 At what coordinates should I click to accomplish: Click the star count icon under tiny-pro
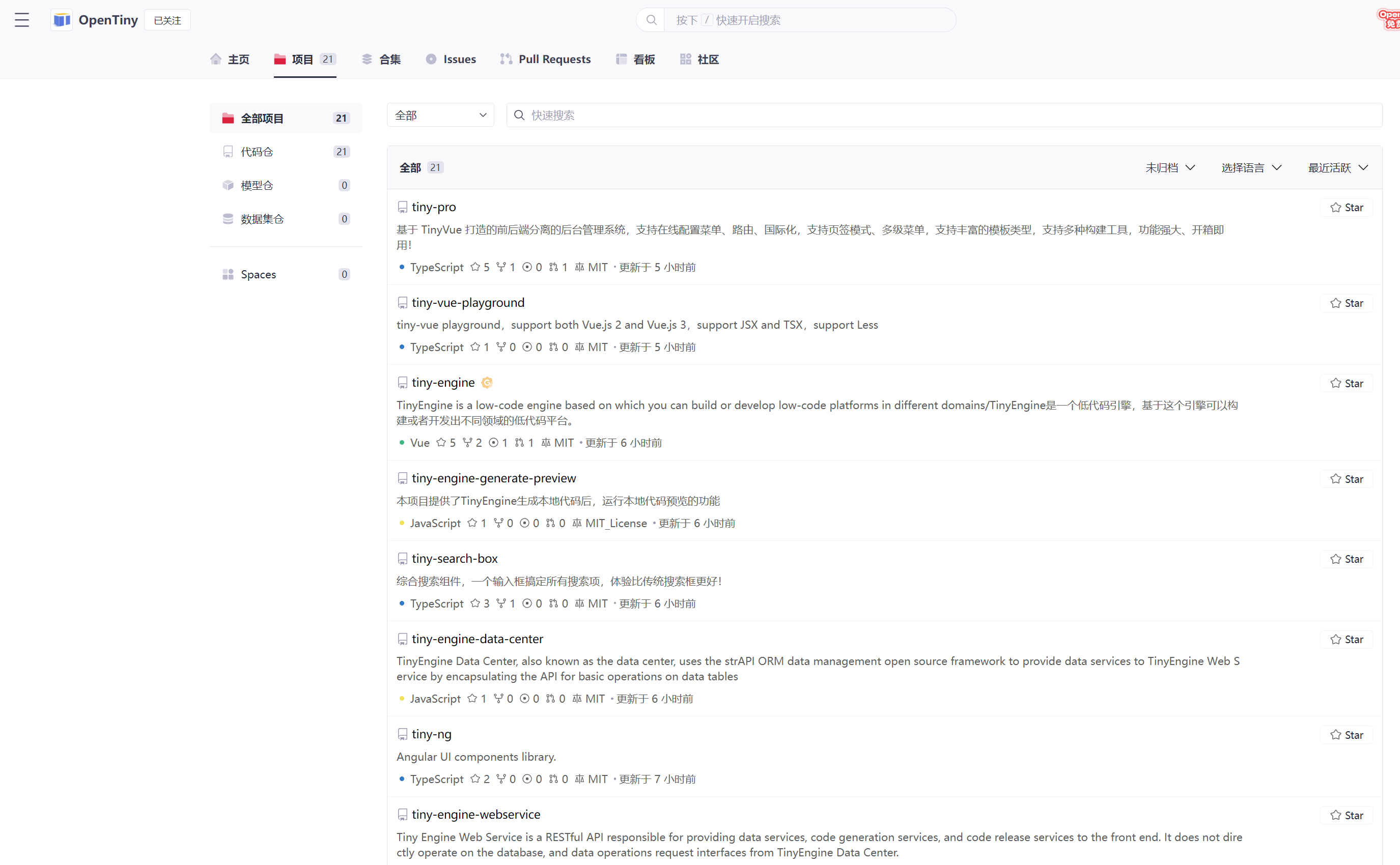(x=475, y=267)
